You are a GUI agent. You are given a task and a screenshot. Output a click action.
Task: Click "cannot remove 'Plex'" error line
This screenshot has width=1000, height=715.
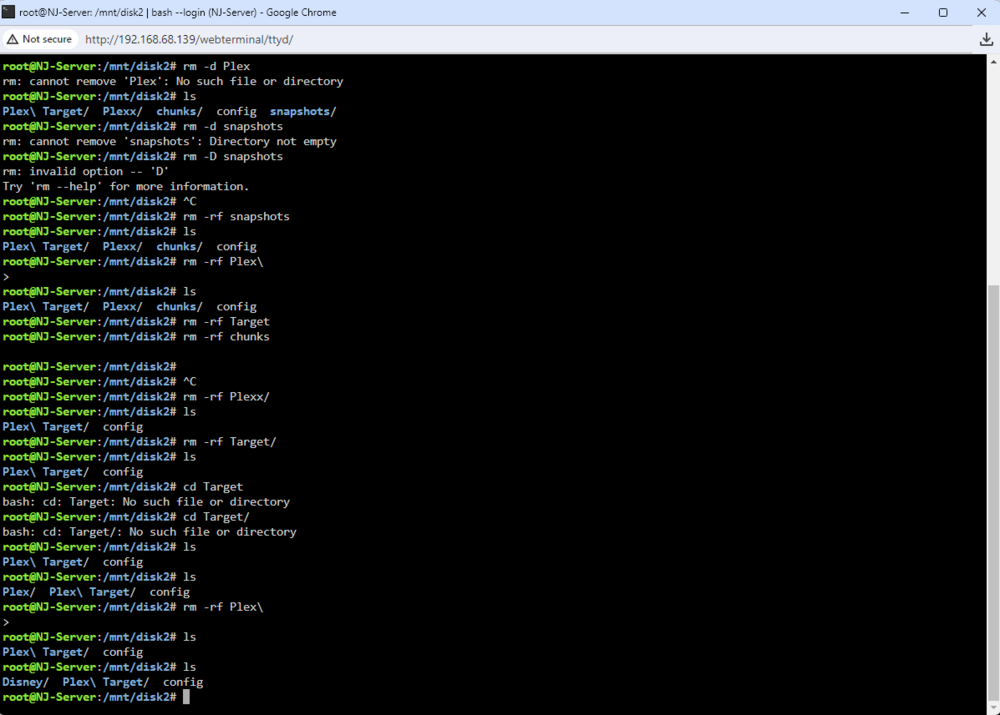[x=173, y=82]
